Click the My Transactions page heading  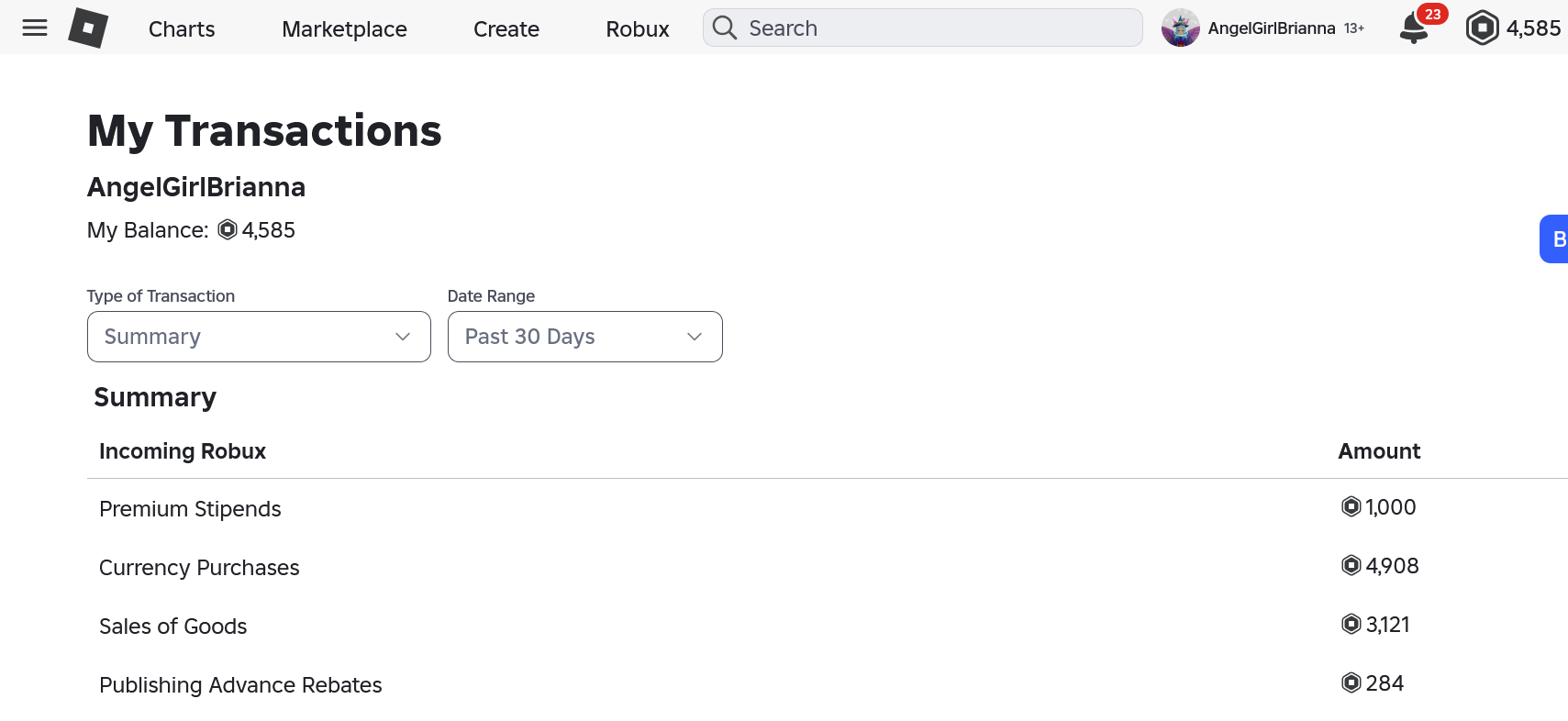pyautogui.click(x=264, y=131)
